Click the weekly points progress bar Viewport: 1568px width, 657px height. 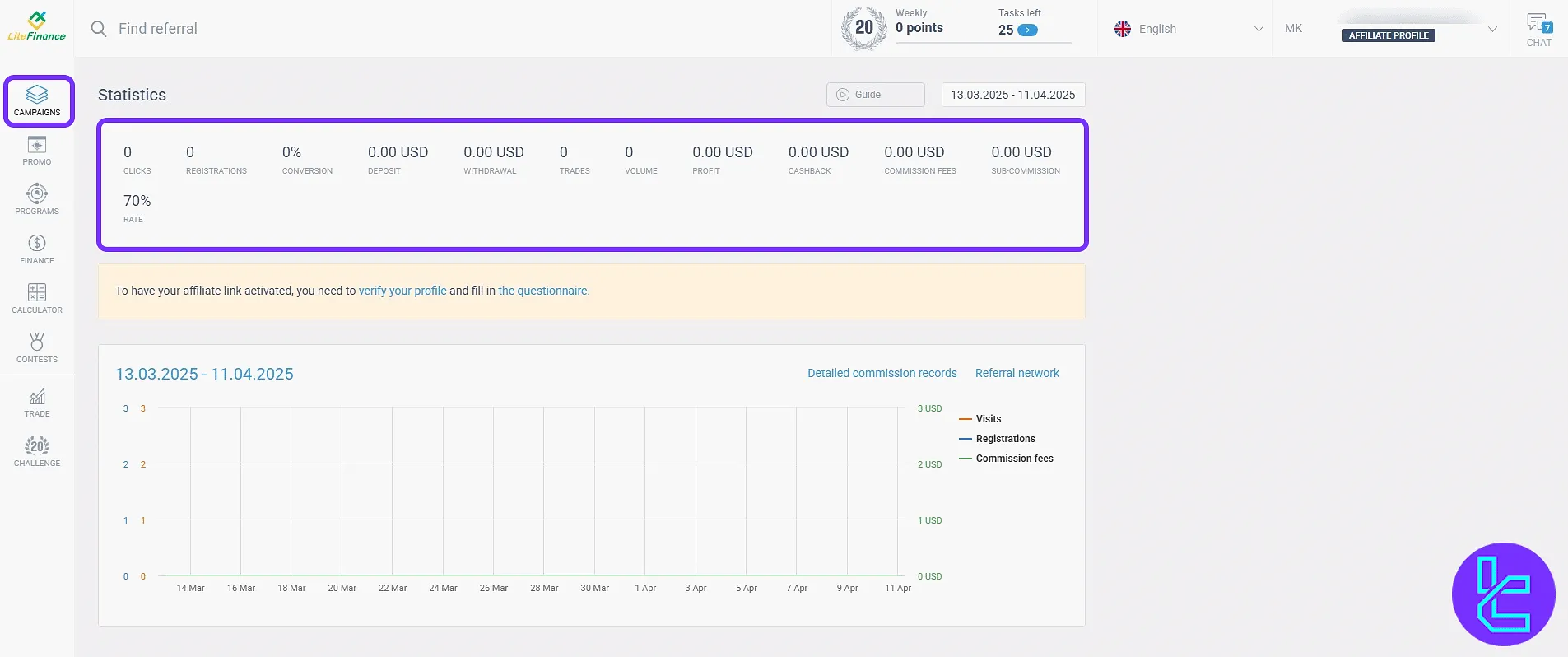pos(984,42)
